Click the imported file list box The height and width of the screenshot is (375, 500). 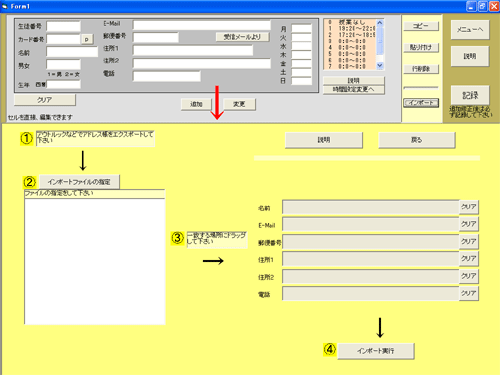point(95,261)
